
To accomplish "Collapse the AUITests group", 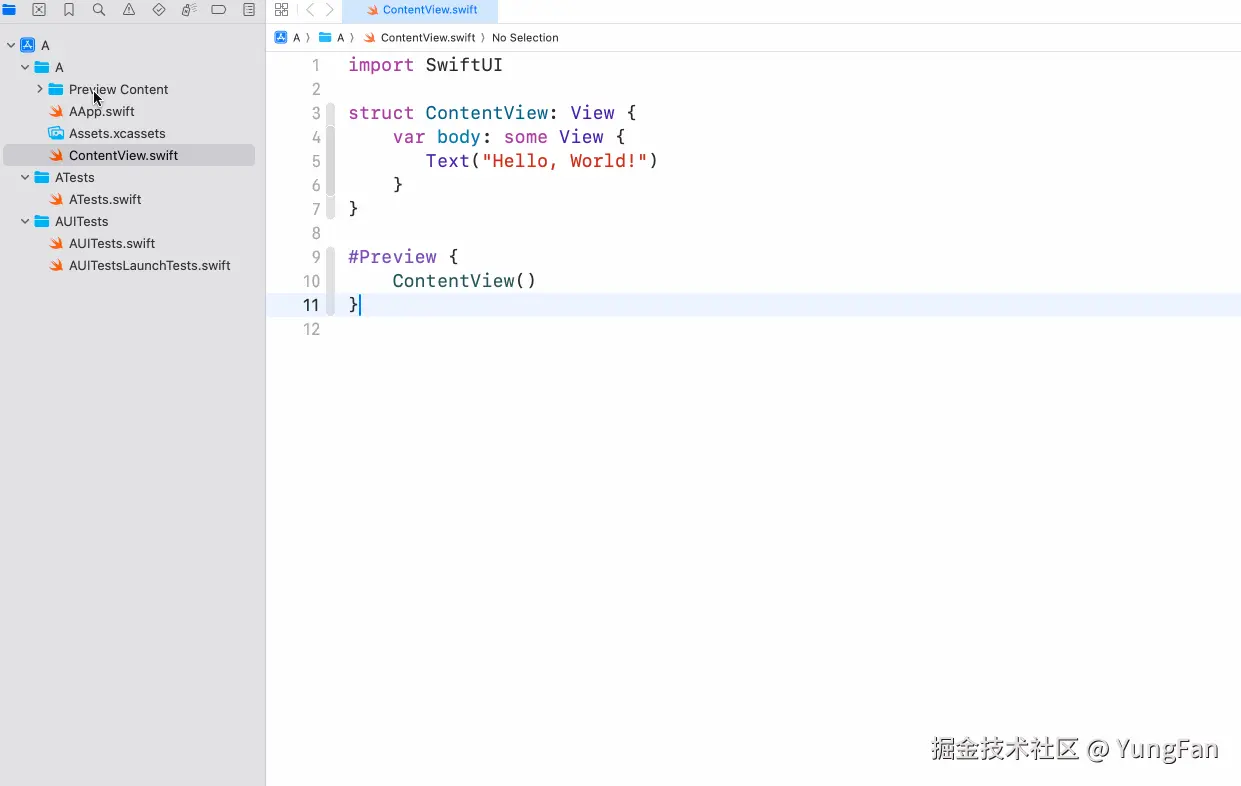I will [x=24, y=221].
